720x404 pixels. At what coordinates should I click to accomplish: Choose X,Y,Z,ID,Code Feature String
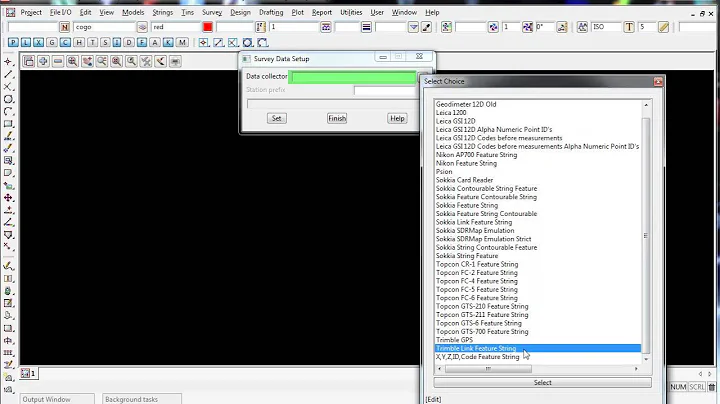478,357
